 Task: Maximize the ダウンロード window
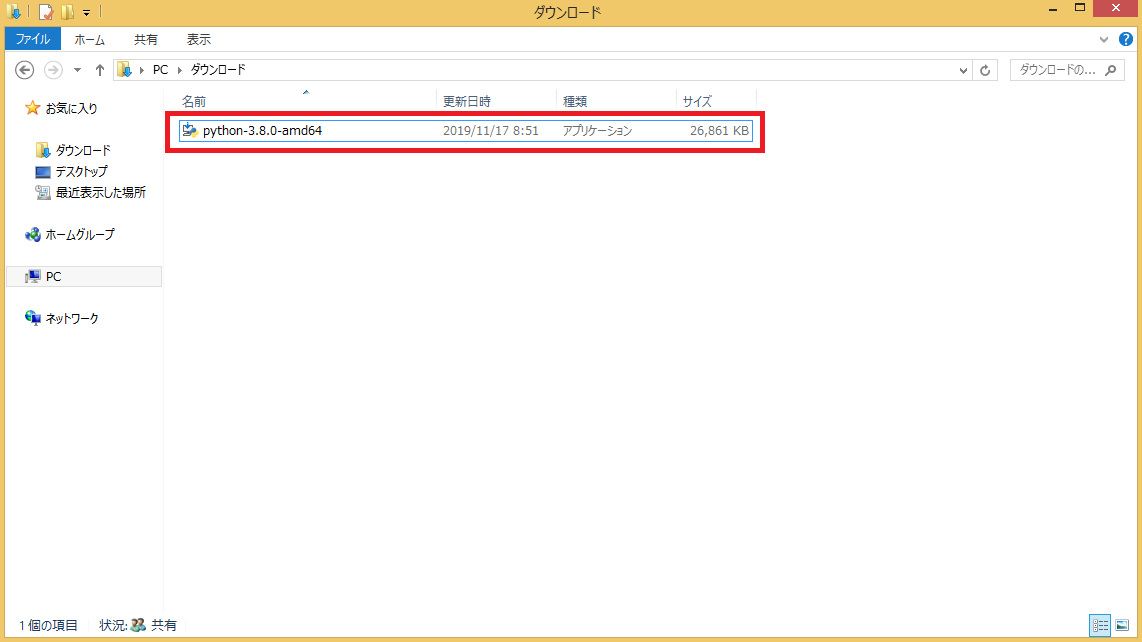pos(1080,8)
